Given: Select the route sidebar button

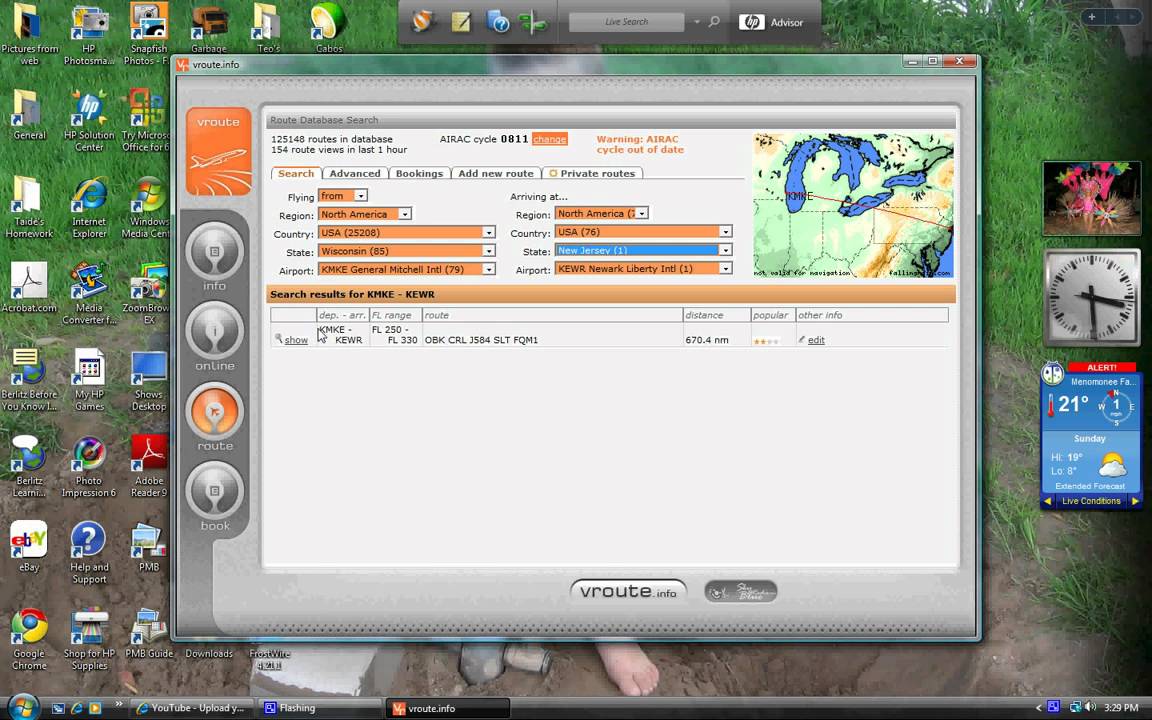Looking at the screenshot, I should (215, 411).
